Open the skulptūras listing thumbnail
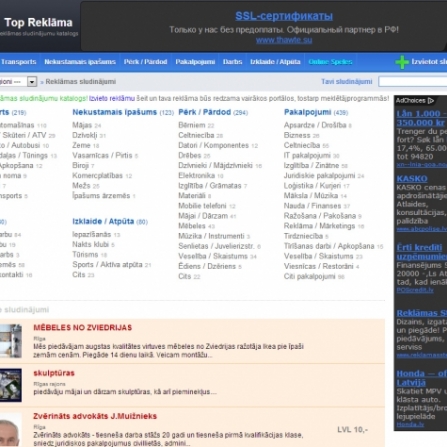The image size is (447, 447). 11,385
